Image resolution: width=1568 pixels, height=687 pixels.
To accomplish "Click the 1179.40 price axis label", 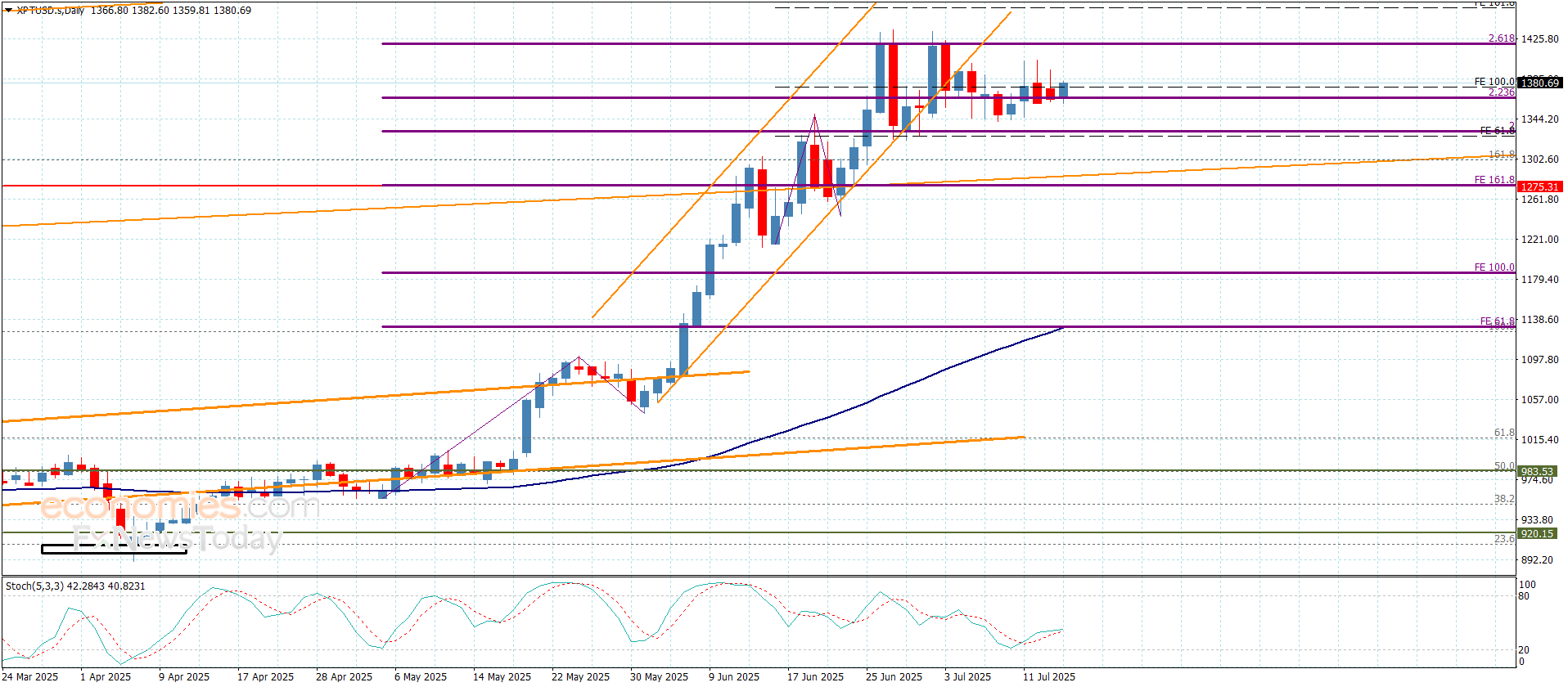I will (1539, 280).
